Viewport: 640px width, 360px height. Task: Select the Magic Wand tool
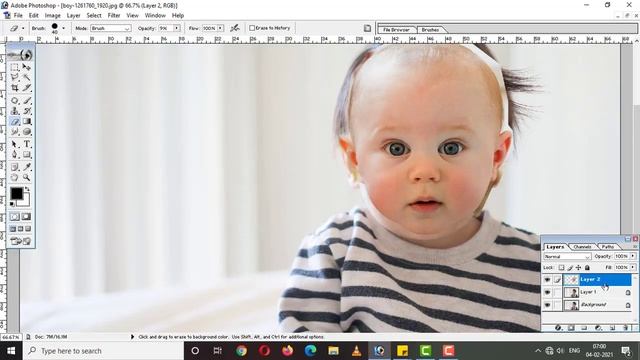(x=27, y=77)
